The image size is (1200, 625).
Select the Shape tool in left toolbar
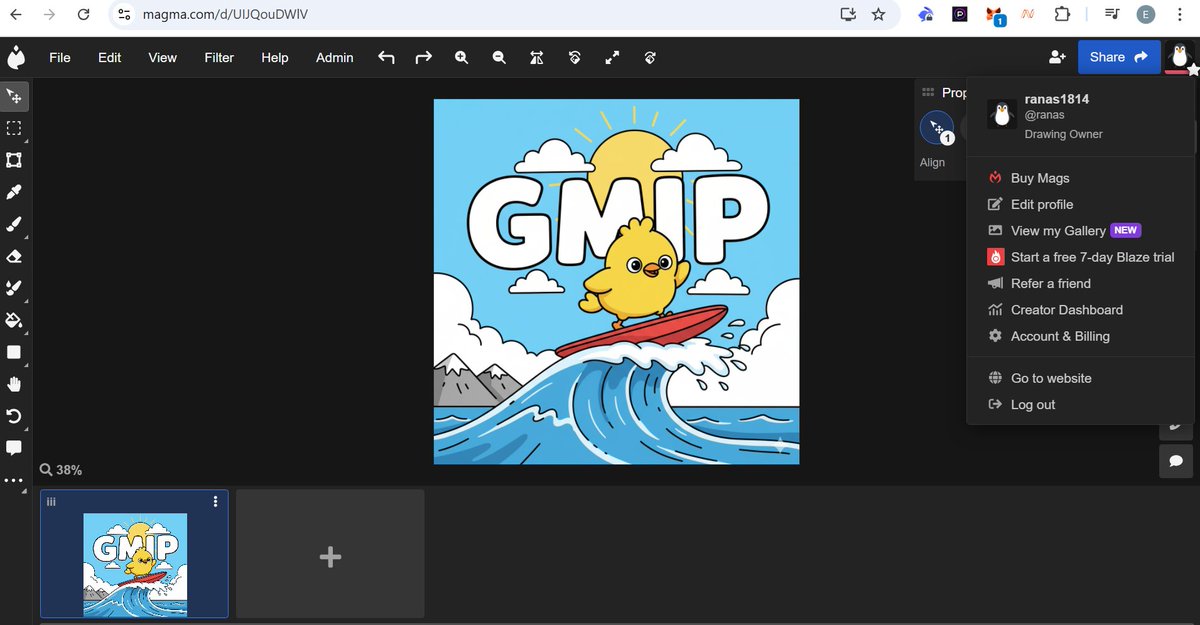tap(14, 352)
